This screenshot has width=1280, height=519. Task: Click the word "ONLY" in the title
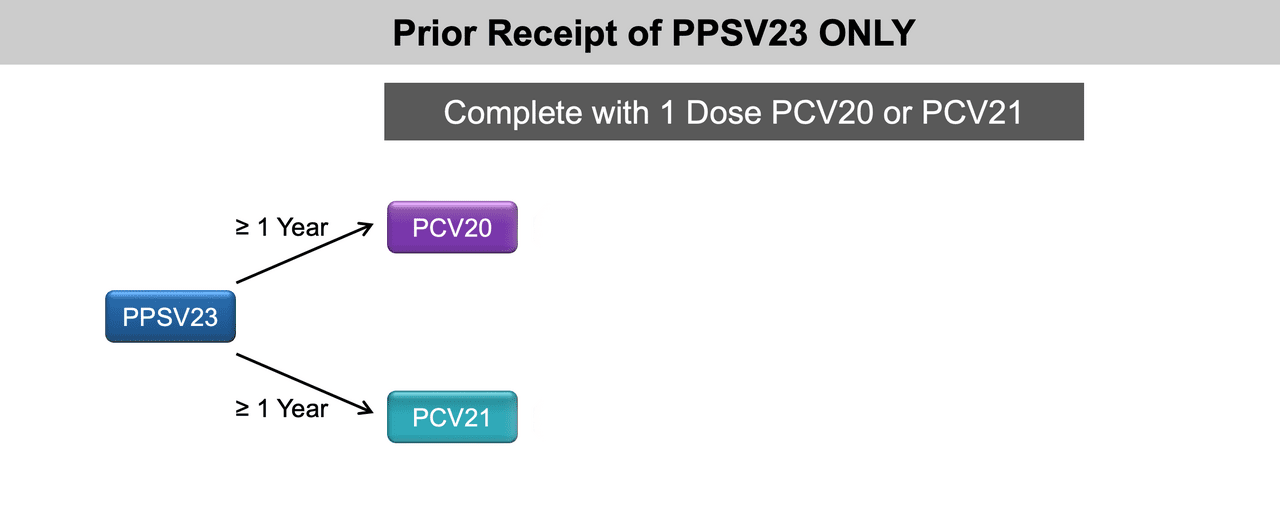pyautogui.click(x=865, y=33)
